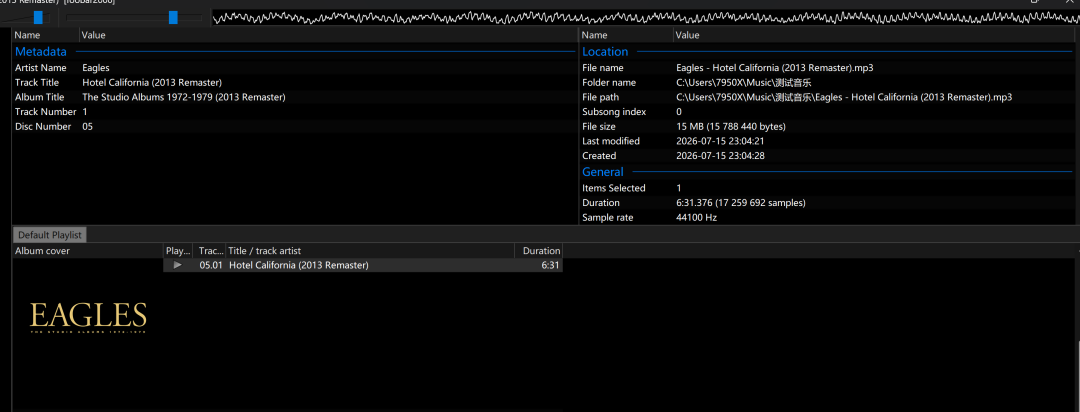Click the Eagles album cover art
The width and height of the screenshot is (1080, 412).
tap(88, 318)
